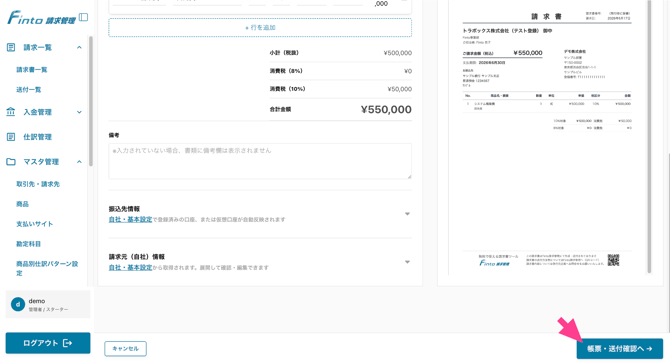The width and height of the screenshot is (670, 363).
Task: Expand the 請求元（自社）情報 section
Action: coord(407,262)
